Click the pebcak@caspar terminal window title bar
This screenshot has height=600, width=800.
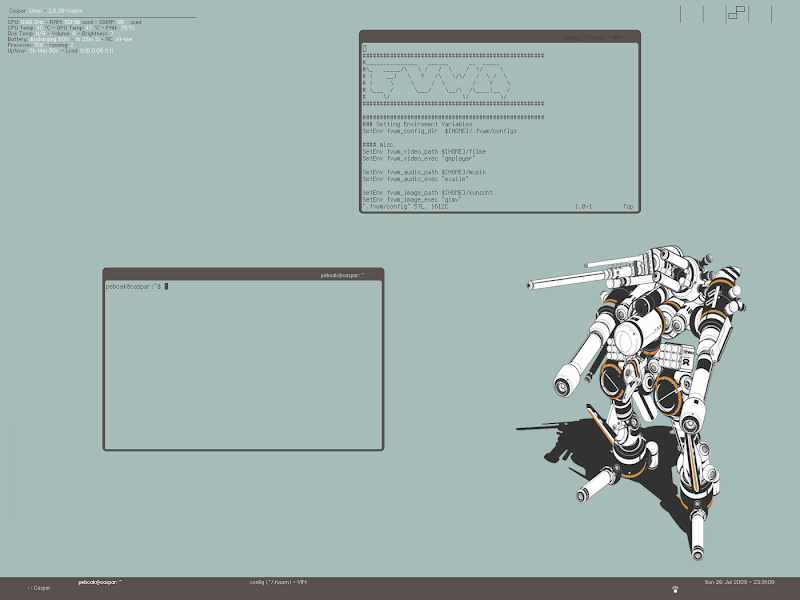click(243, 274)
